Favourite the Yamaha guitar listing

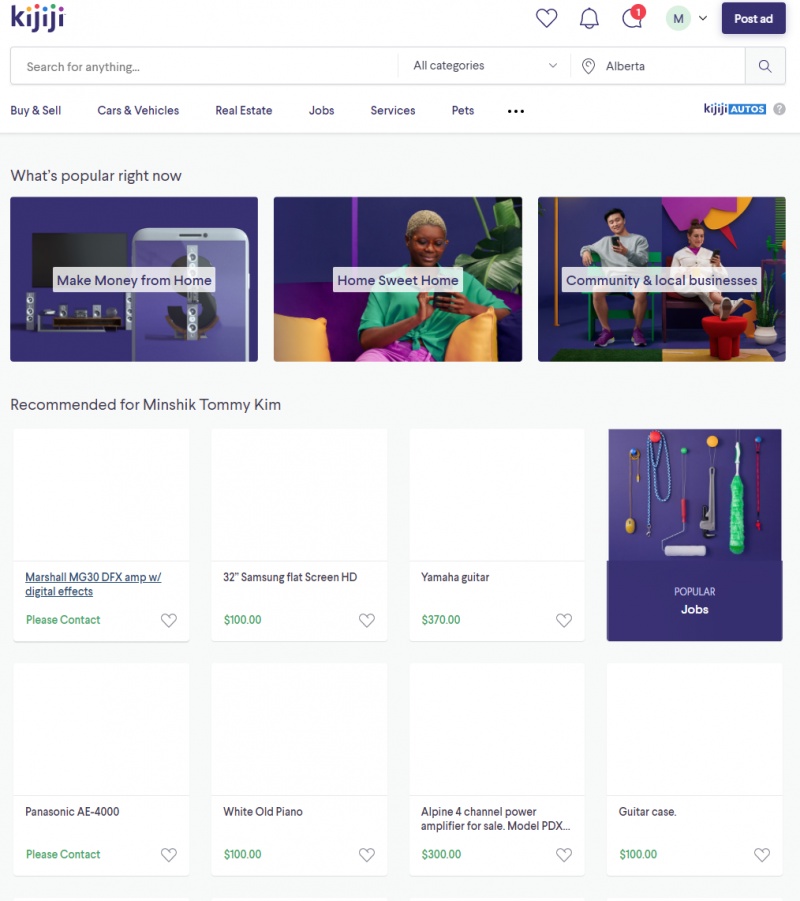[564, 620]
